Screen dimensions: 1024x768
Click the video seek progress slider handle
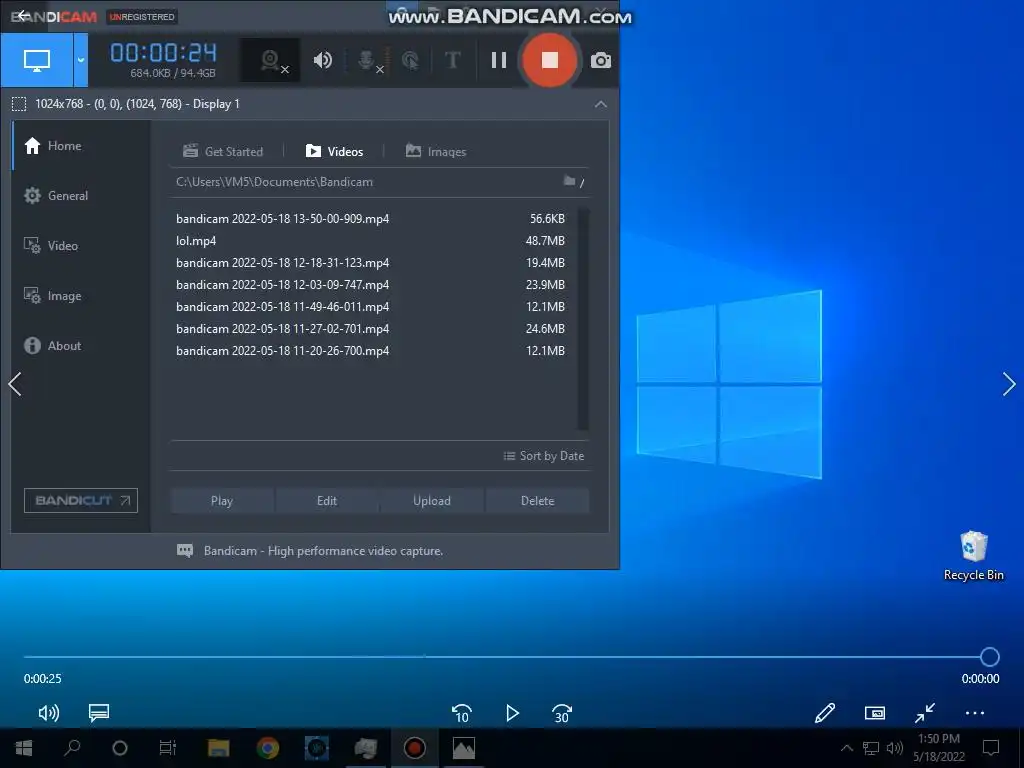[x=989, y=656]
